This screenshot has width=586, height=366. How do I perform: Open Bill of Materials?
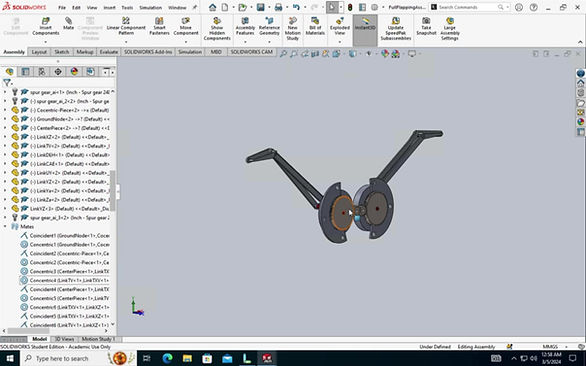315,26
